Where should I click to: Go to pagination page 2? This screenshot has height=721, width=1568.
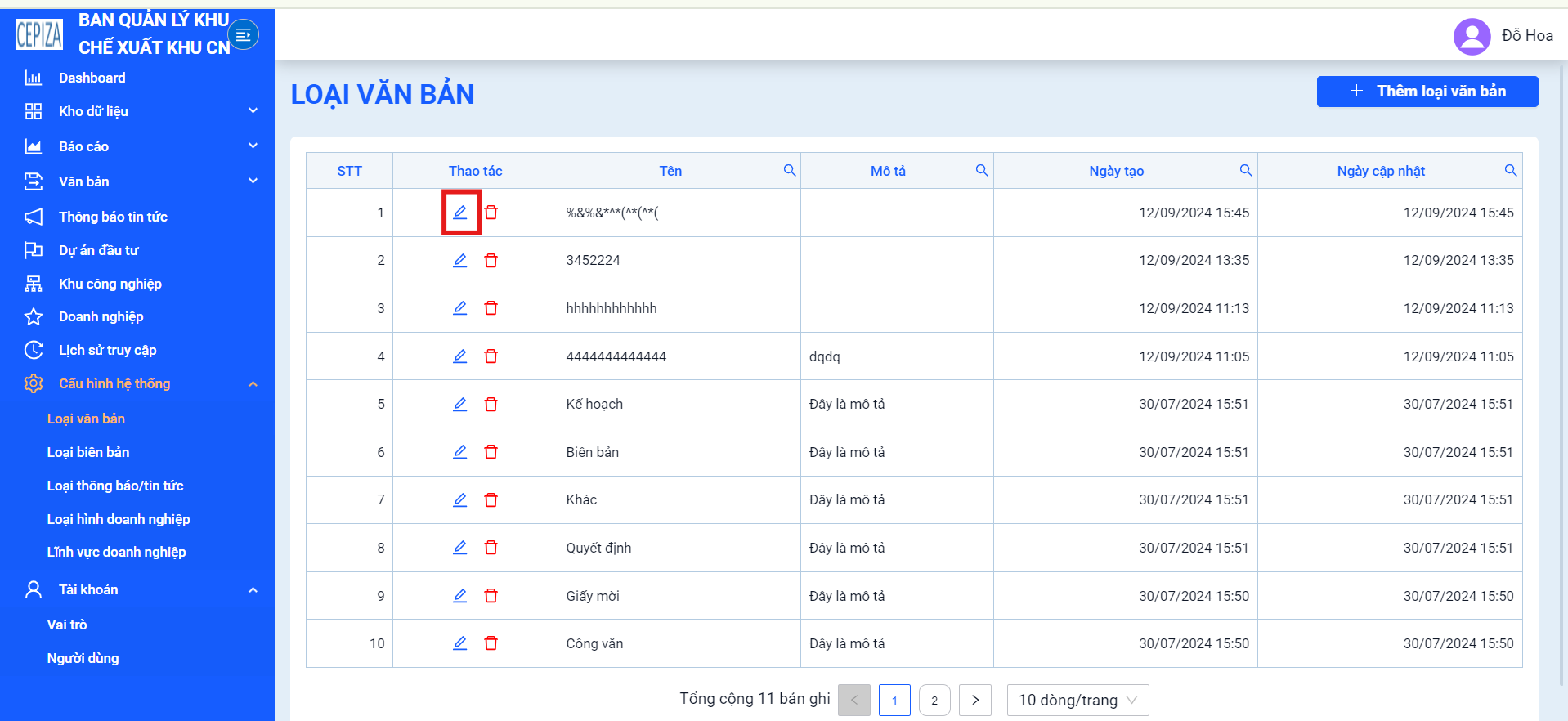coord(934,700)
